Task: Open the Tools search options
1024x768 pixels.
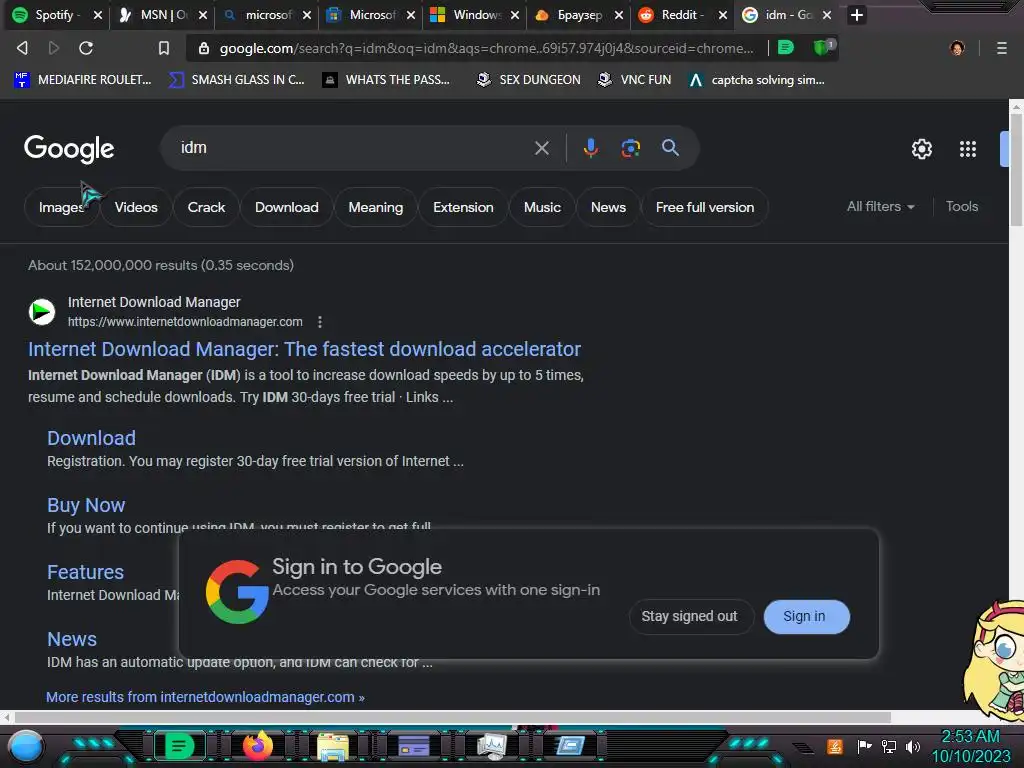Action: tap(962, 206)
